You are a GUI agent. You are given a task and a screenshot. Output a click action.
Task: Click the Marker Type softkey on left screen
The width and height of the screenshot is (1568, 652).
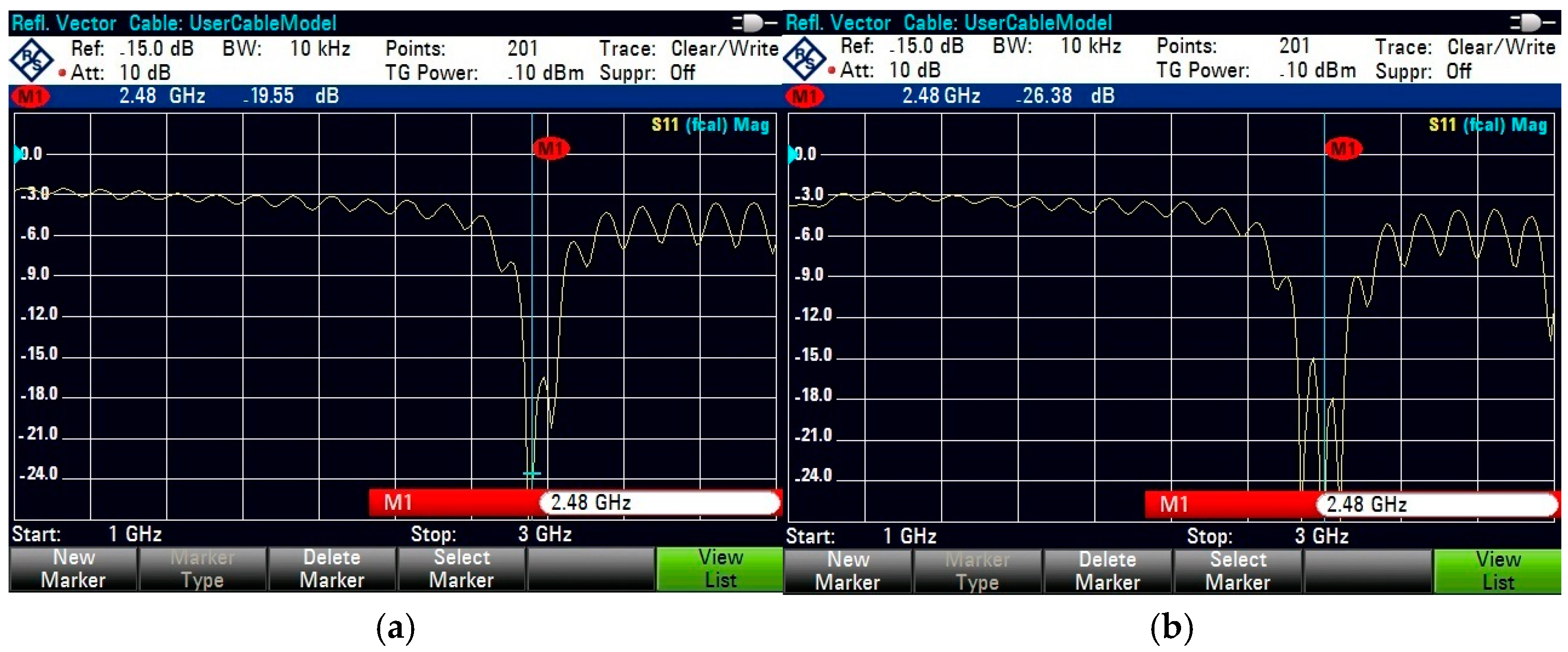pos(202,569)
